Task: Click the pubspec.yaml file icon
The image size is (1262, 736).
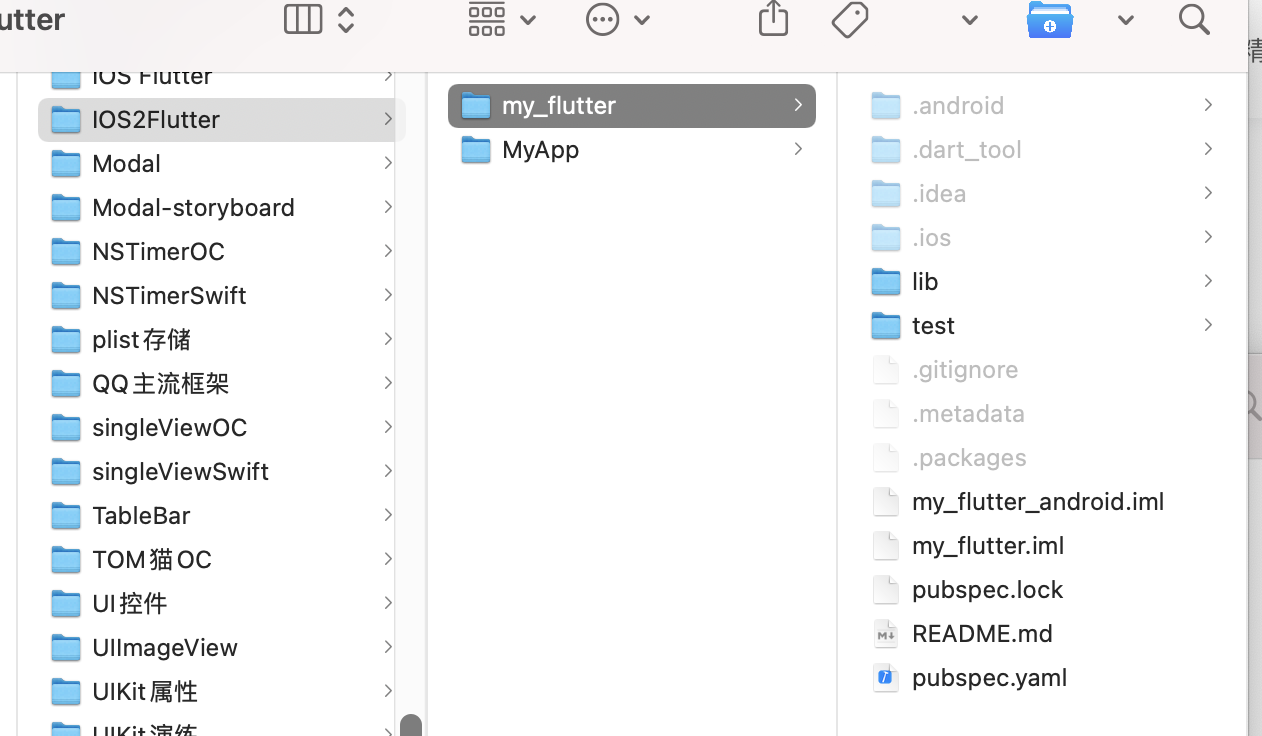Action: (x=885, y=677)
